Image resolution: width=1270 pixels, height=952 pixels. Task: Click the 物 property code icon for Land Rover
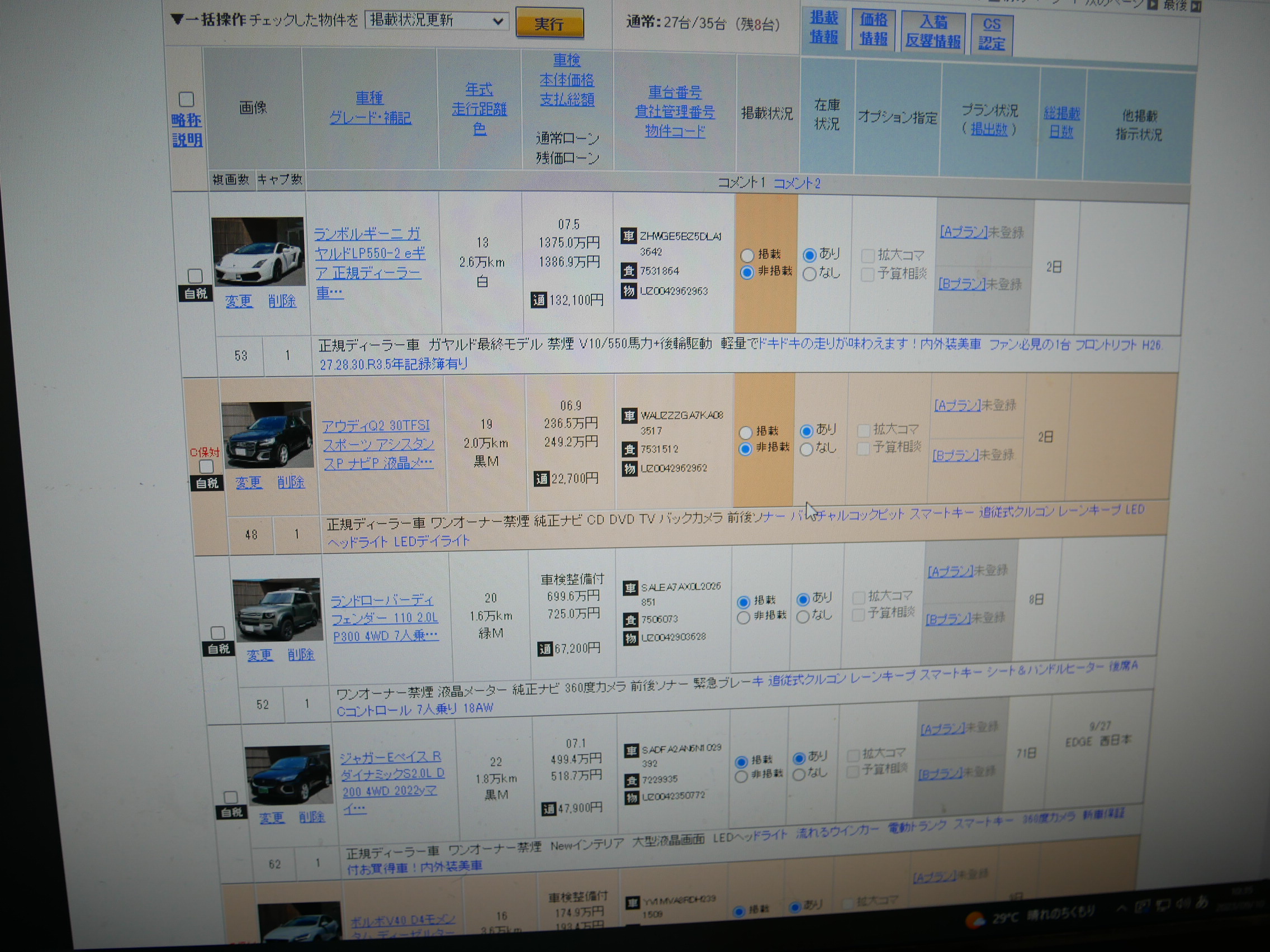coord(631,638)
